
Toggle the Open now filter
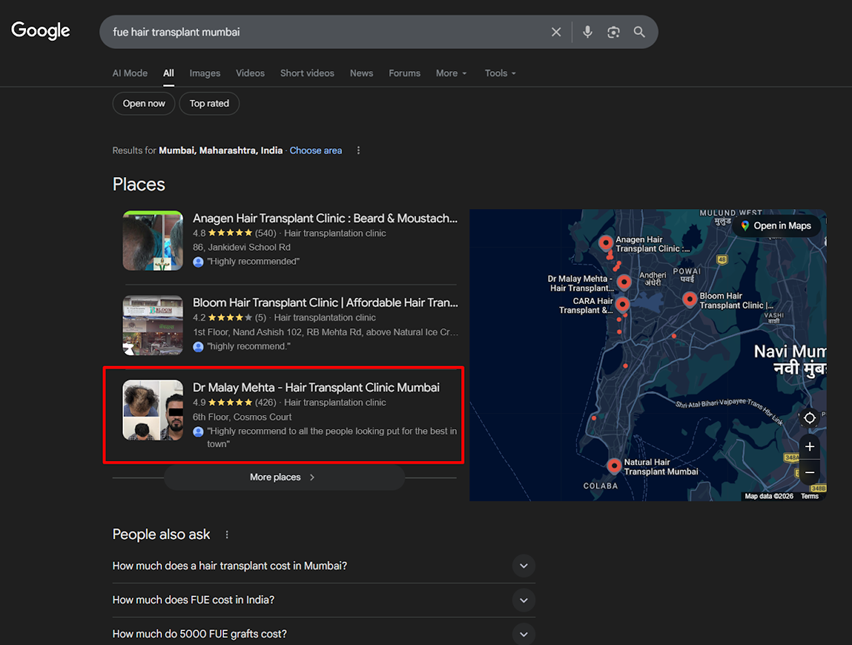[x=144, y=103]
